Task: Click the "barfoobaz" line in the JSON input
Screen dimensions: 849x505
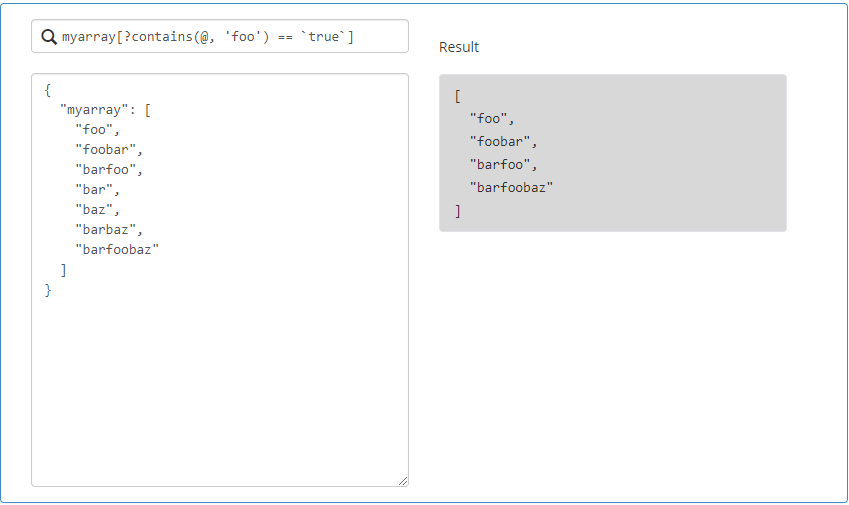Action: coord(117,250)
